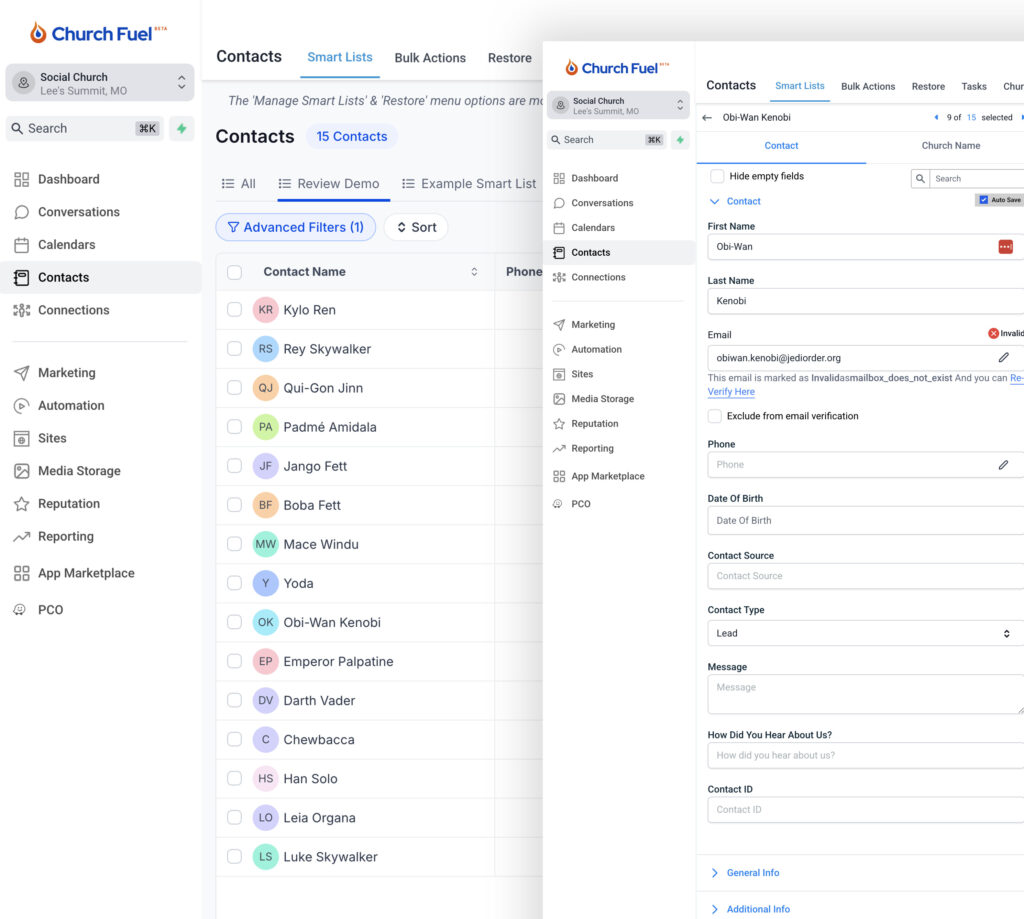Check Exclude from email verification
This screenshot has width=1024, height=919.
pyautogui.click(x=716, y=416)
